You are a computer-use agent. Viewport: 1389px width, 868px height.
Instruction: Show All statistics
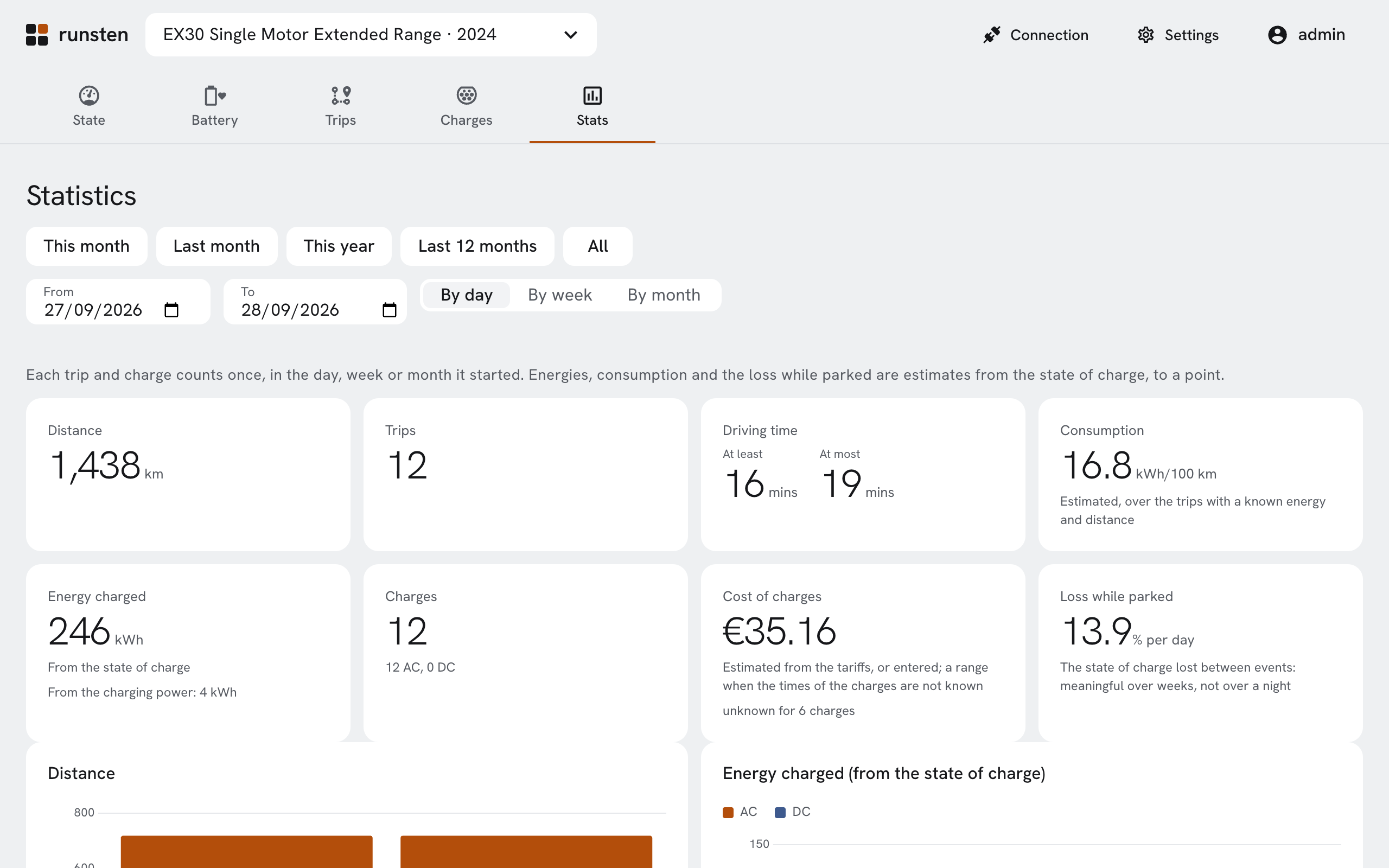[x=597, y=246]
